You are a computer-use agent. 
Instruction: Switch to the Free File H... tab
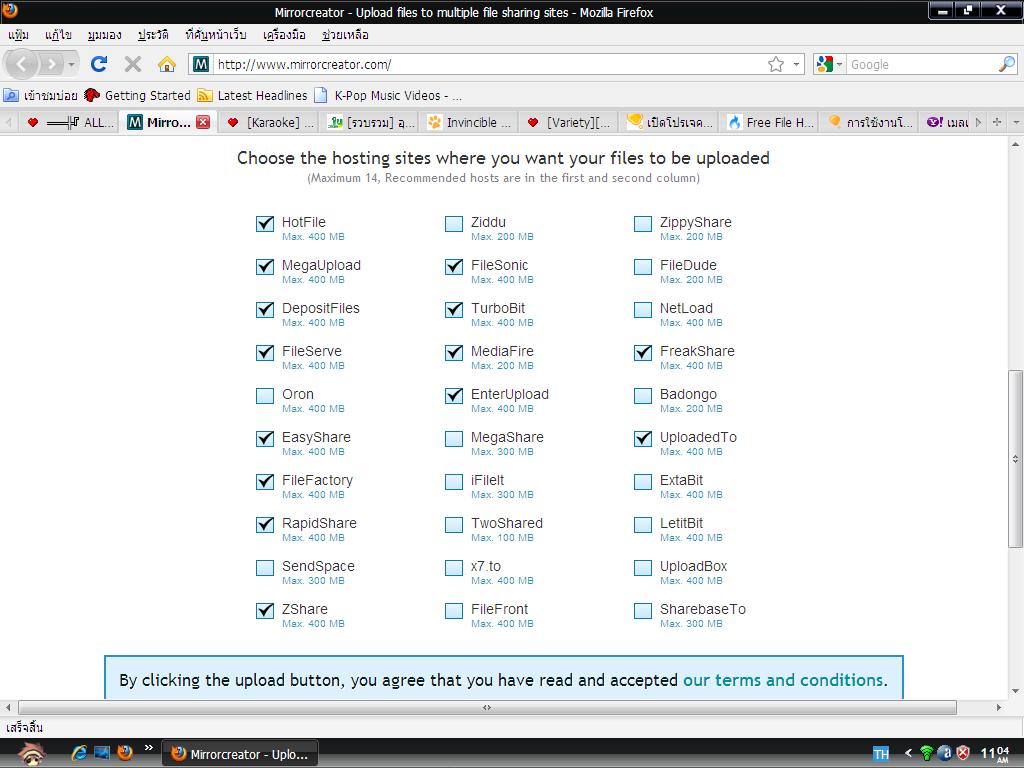(x=769, y=122)
